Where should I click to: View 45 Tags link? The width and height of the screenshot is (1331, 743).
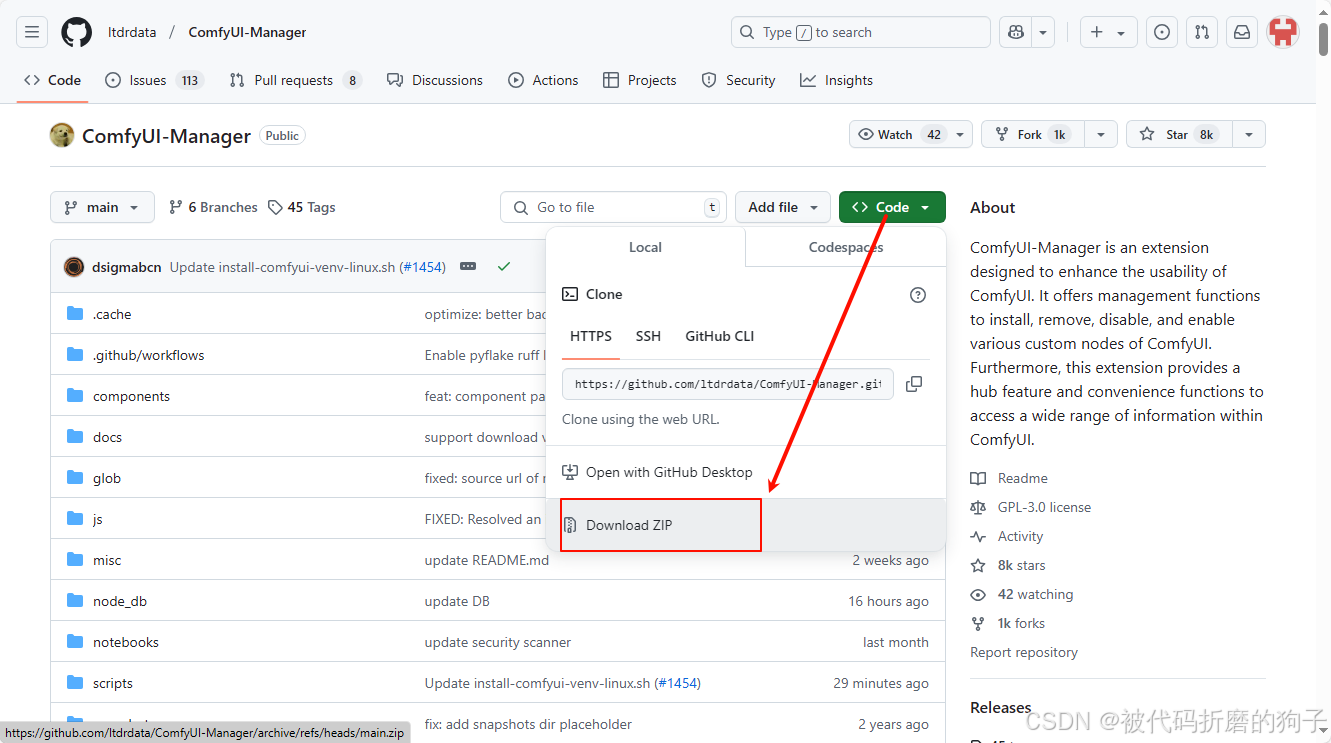(302, 207)
